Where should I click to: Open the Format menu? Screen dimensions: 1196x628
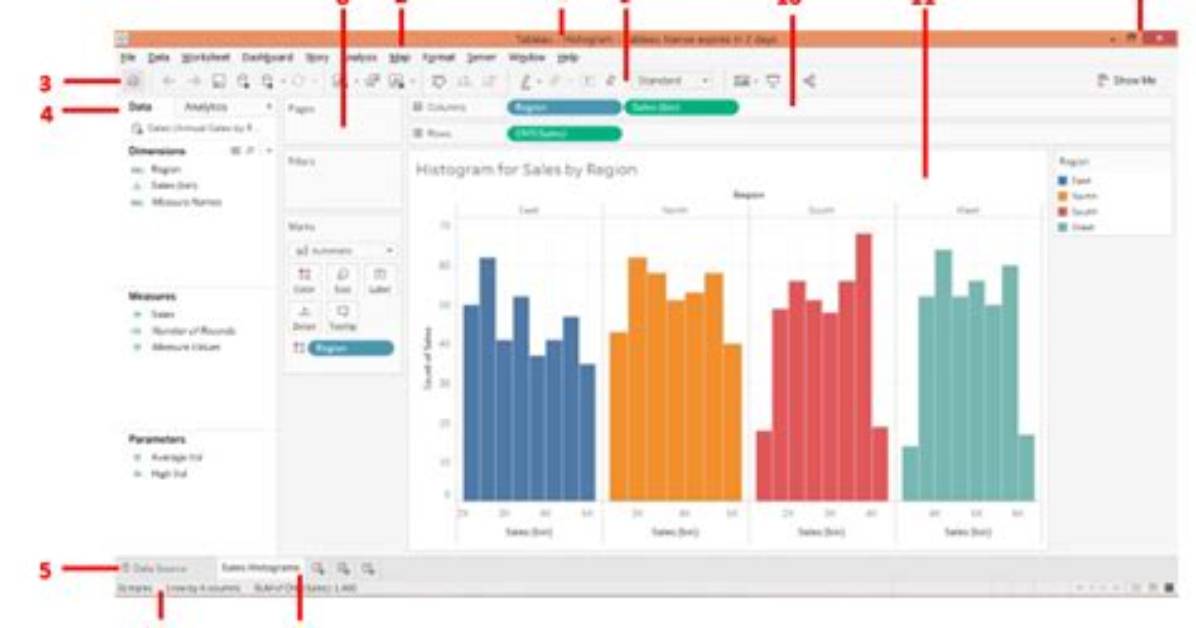click(439, 57)
